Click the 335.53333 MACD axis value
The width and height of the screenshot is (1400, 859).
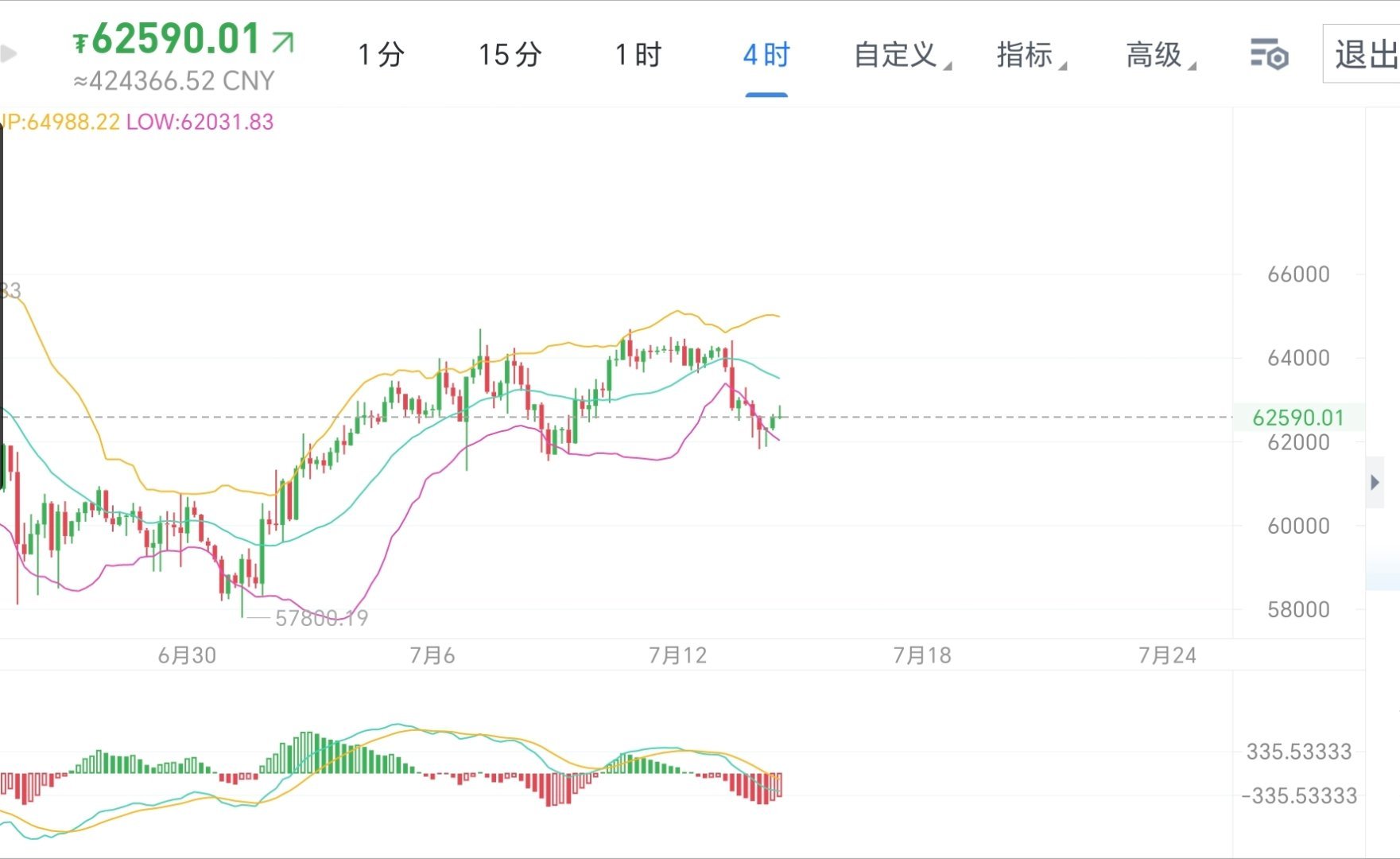1299,752
